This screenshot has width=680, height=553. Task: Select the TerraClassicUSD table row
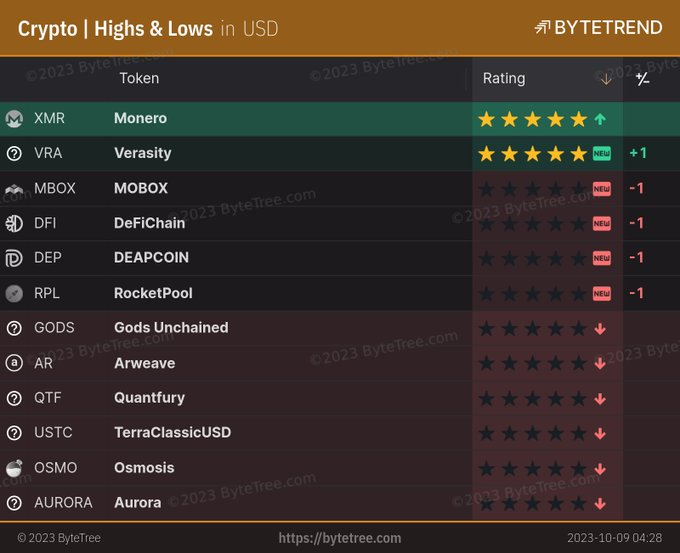pyautogui.click(x=340, y=433)
